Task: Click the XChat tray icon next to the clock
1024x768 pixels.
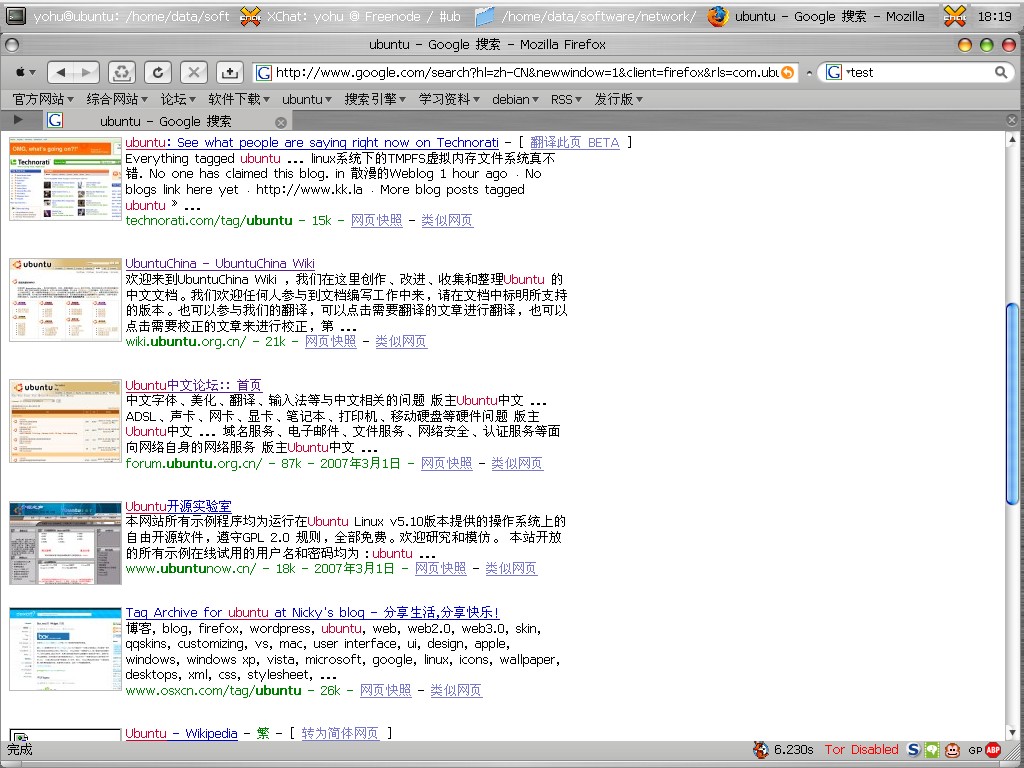Action: click(x=955, y=16)
